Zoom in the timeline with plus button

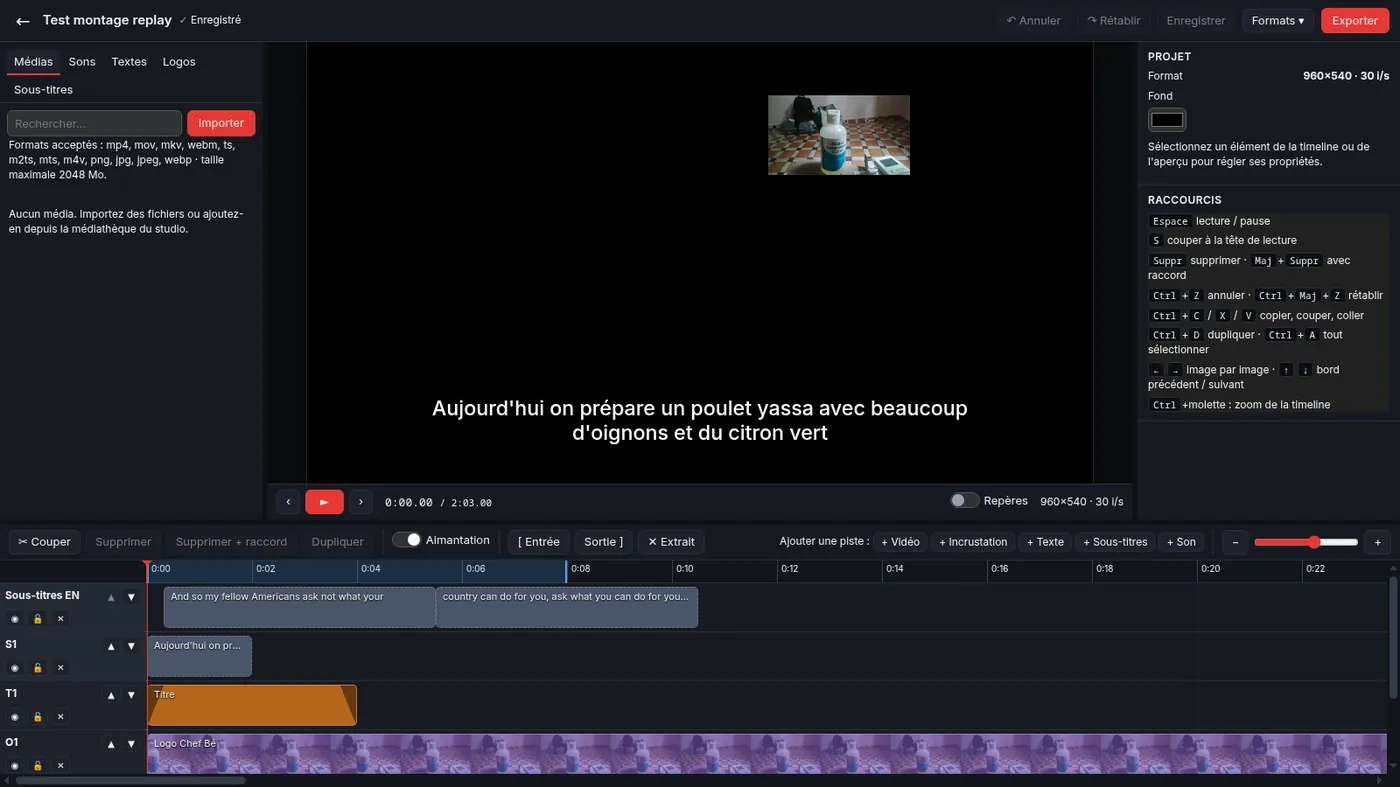(x=1377, y=542)
